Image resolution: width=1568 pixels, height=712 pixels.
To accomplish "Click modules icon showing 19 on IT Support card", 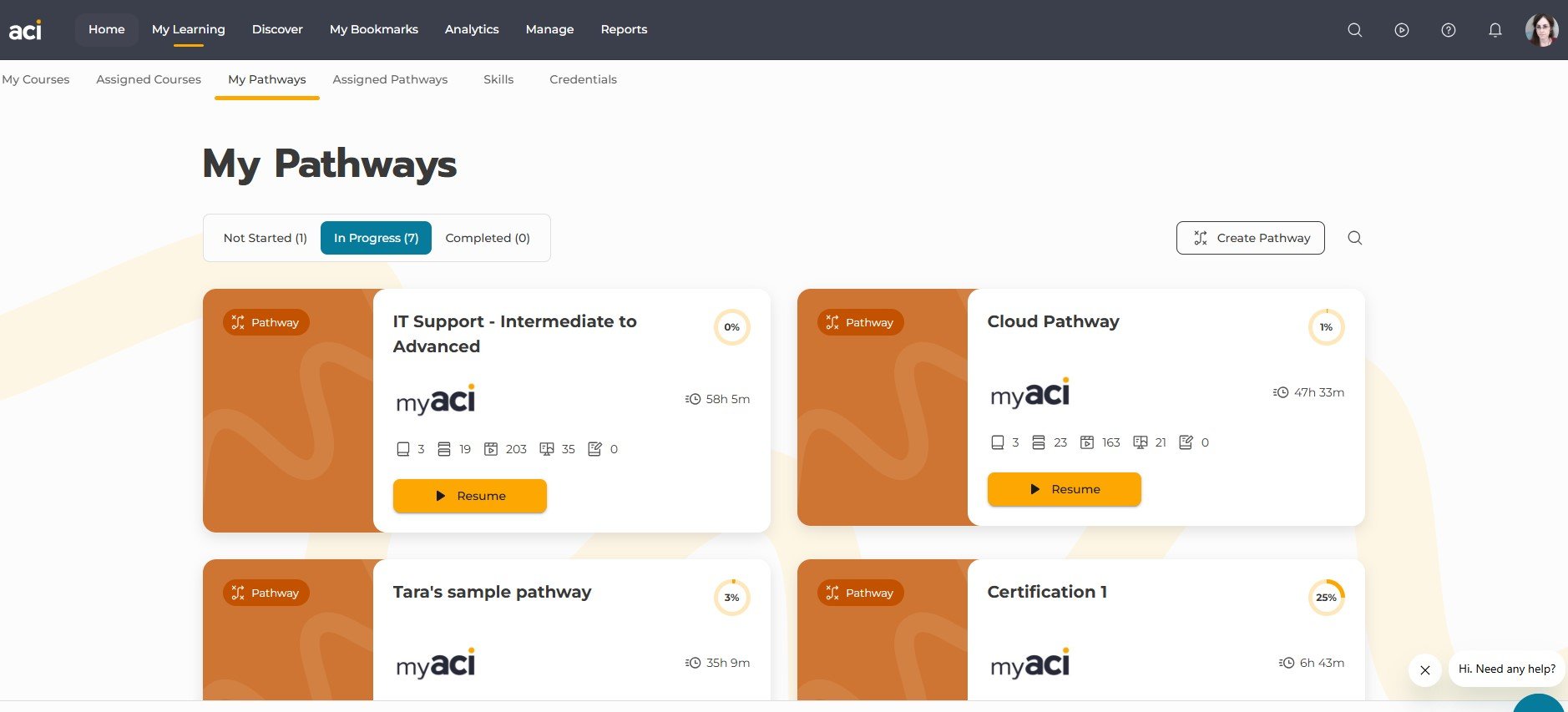I will [x=444, y=449].
